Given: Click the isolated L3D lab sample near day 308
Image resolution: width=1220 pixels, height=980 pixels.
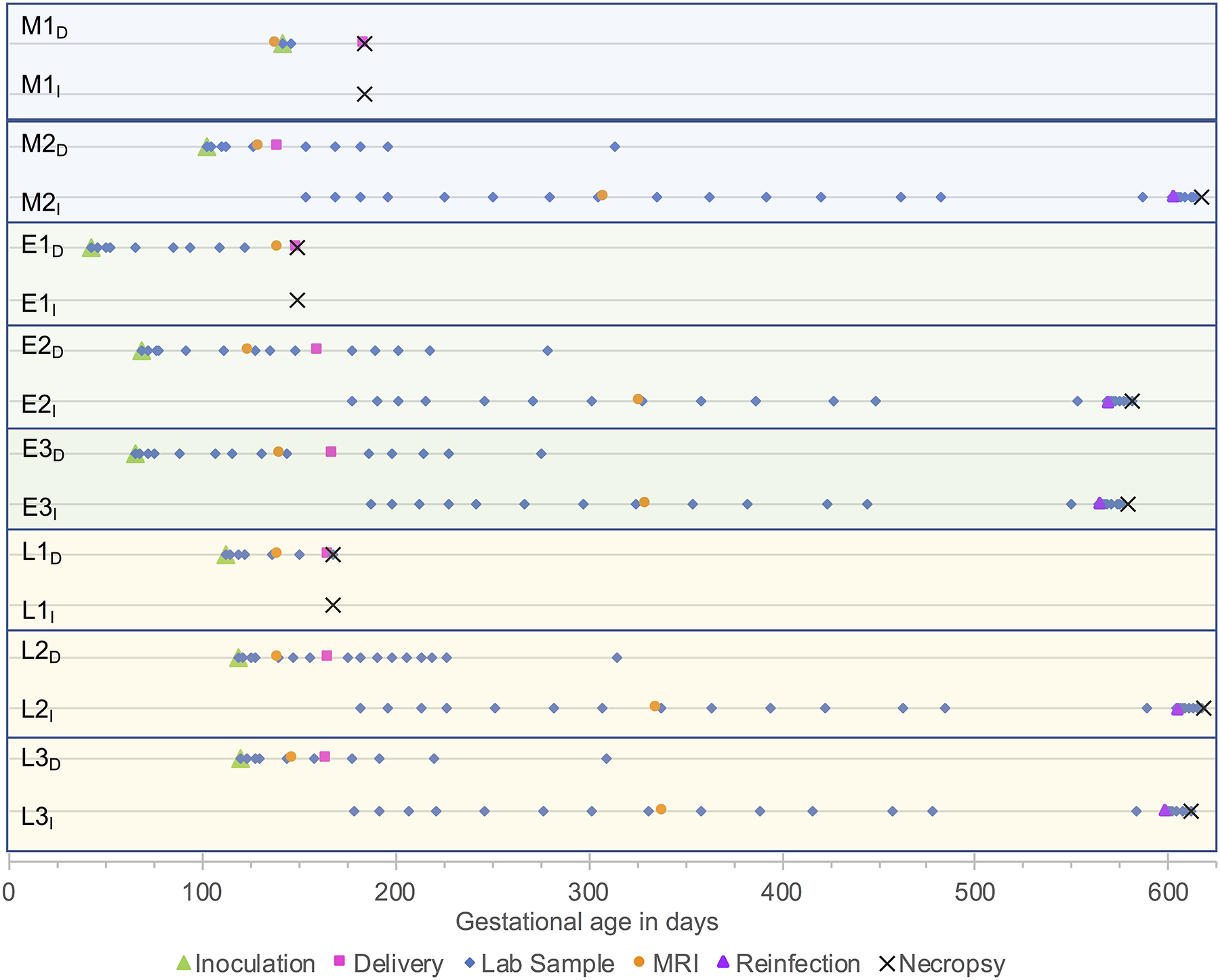Looking at the screenshot, I should click(607, 758).
